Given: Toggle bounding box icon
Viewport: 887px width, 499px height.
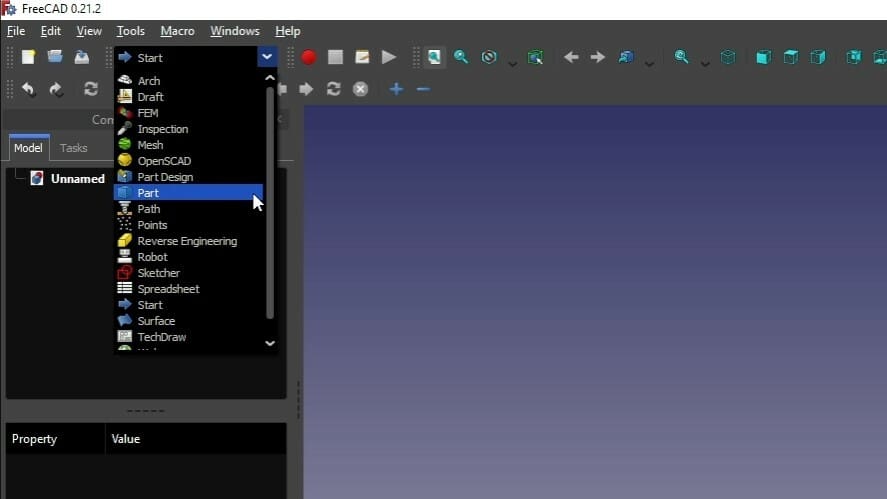Looking at the screenshot, I should click(x=535, y=57).
